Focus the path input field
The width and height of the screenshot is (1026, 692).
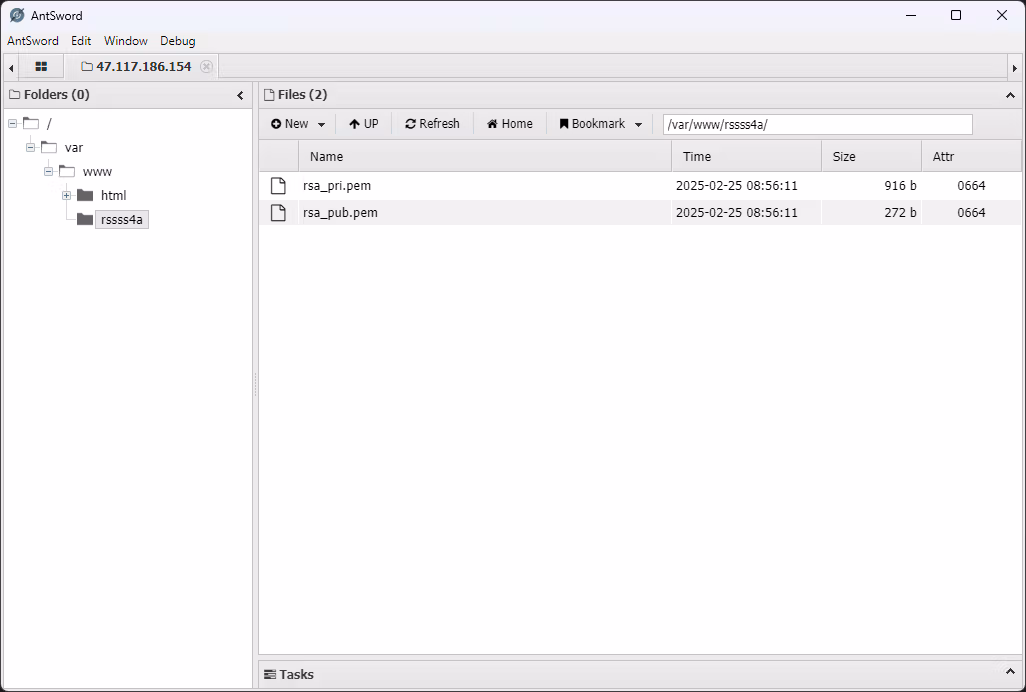click(x=817, y=124)
